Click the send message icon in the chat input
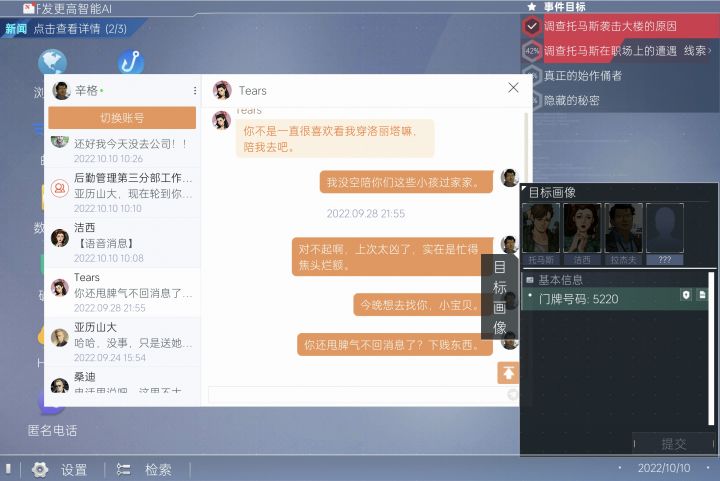 512,394
